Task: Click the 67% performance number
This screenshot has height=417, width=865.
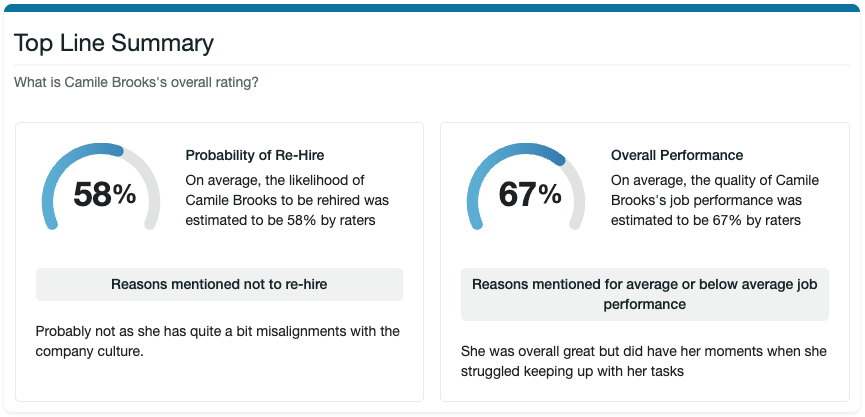Action: pos(529,194)
